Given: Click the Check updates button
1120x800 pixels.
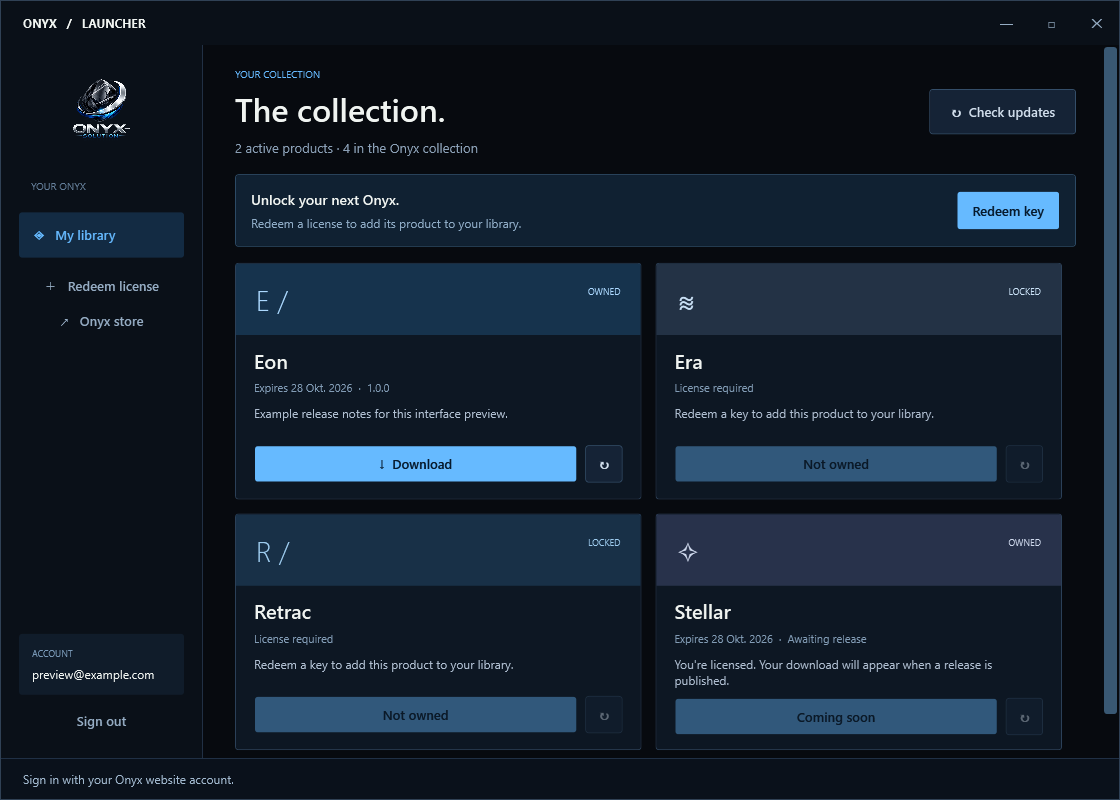Looking at the screenshot, I should pyautogui.click(x=1002, y=112).
